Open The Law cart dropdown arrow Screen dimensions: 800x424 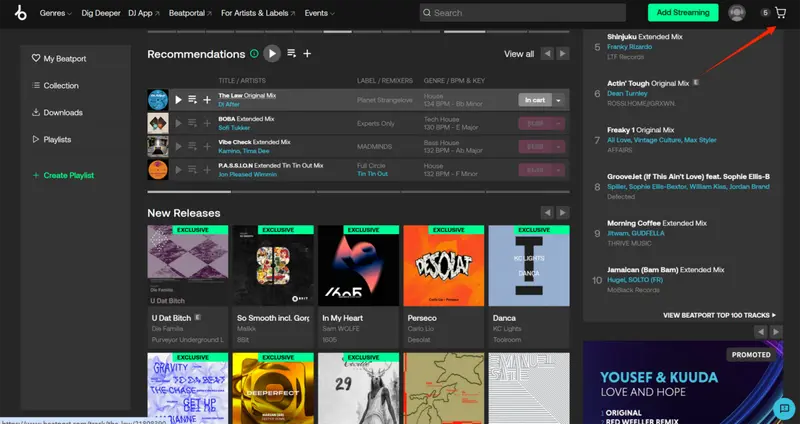559,100
